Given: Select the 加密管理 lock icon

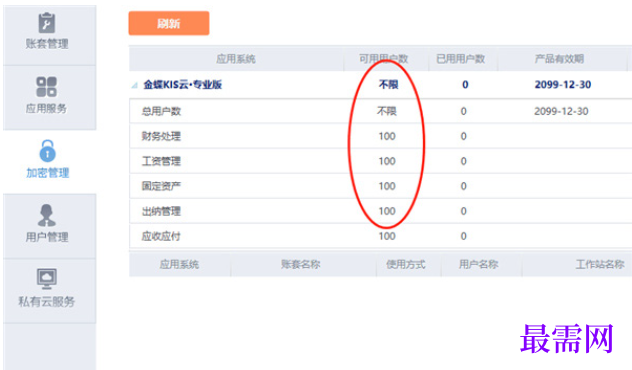Looking at the screenshot, I should click(x=48, y=151).
